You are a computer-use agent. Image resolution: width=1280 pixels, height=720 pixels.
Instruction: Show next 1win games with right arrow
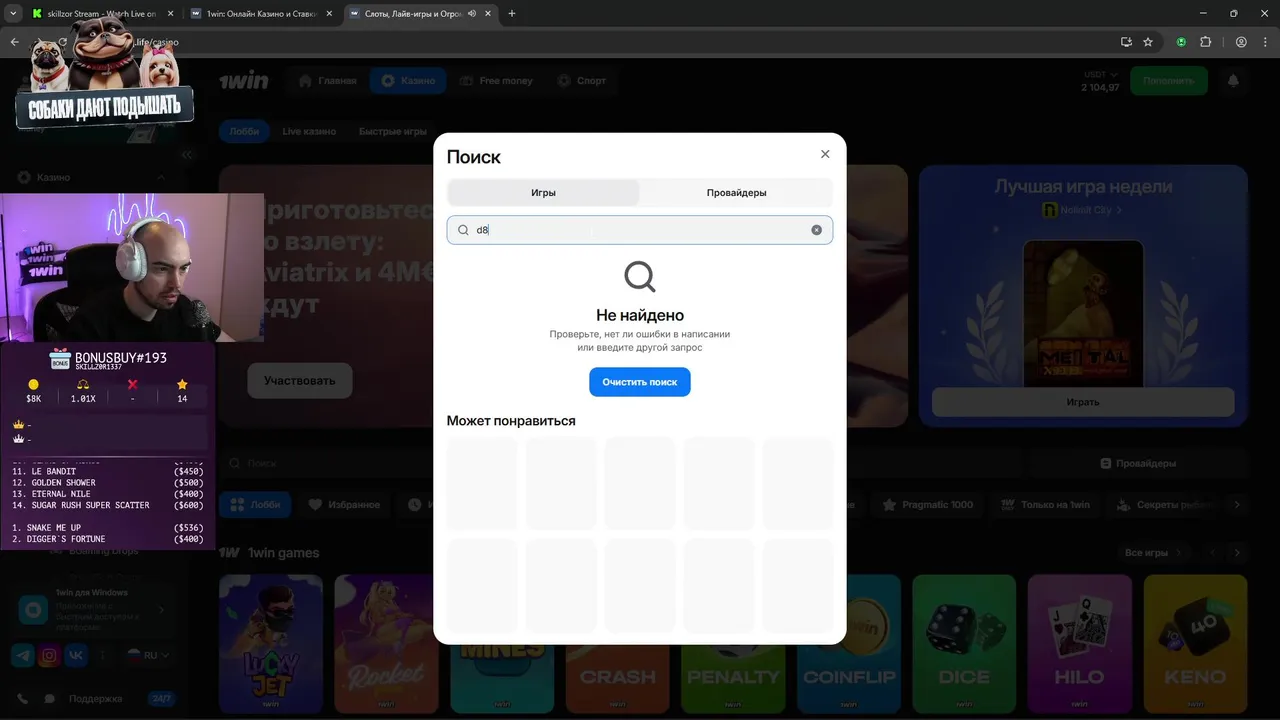pos(1237,553)
